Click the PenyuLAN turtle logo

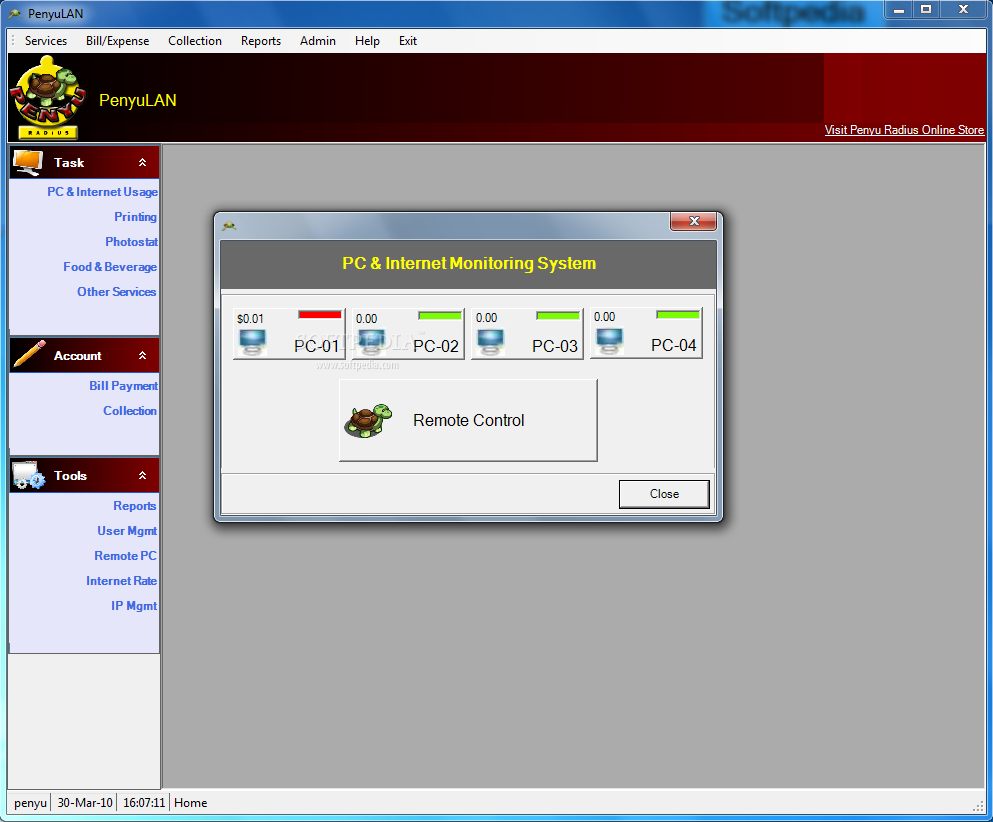pos(47,97)
